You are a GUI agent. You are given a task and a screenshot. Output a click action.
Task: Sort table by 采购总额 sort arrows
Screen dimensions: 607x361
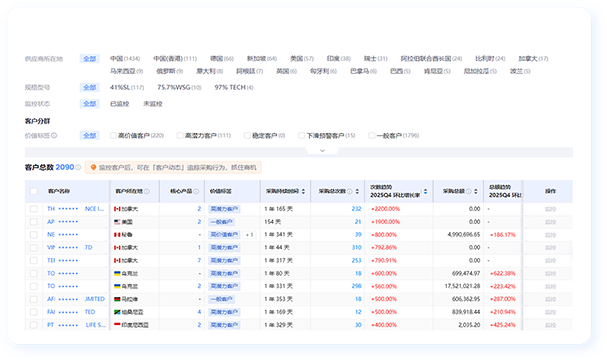[x=476, y=191]
